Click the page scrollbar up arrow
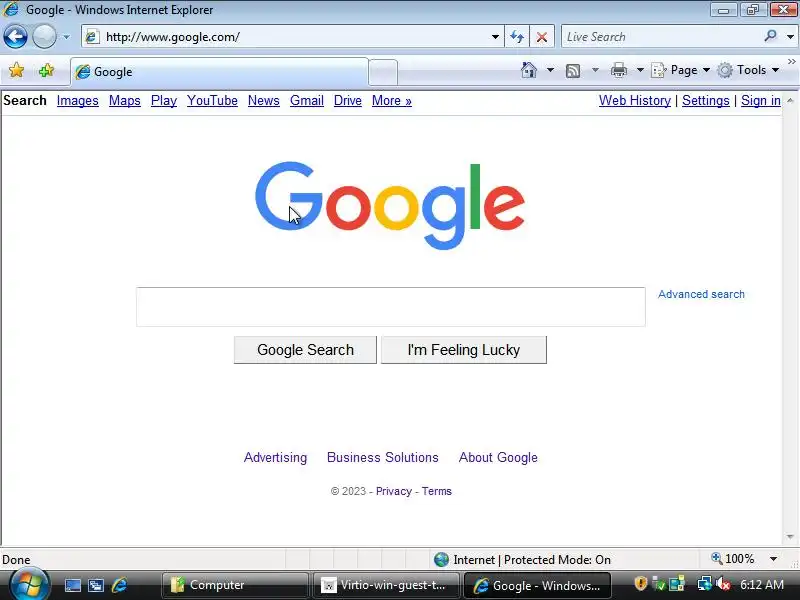 [790, 101]
